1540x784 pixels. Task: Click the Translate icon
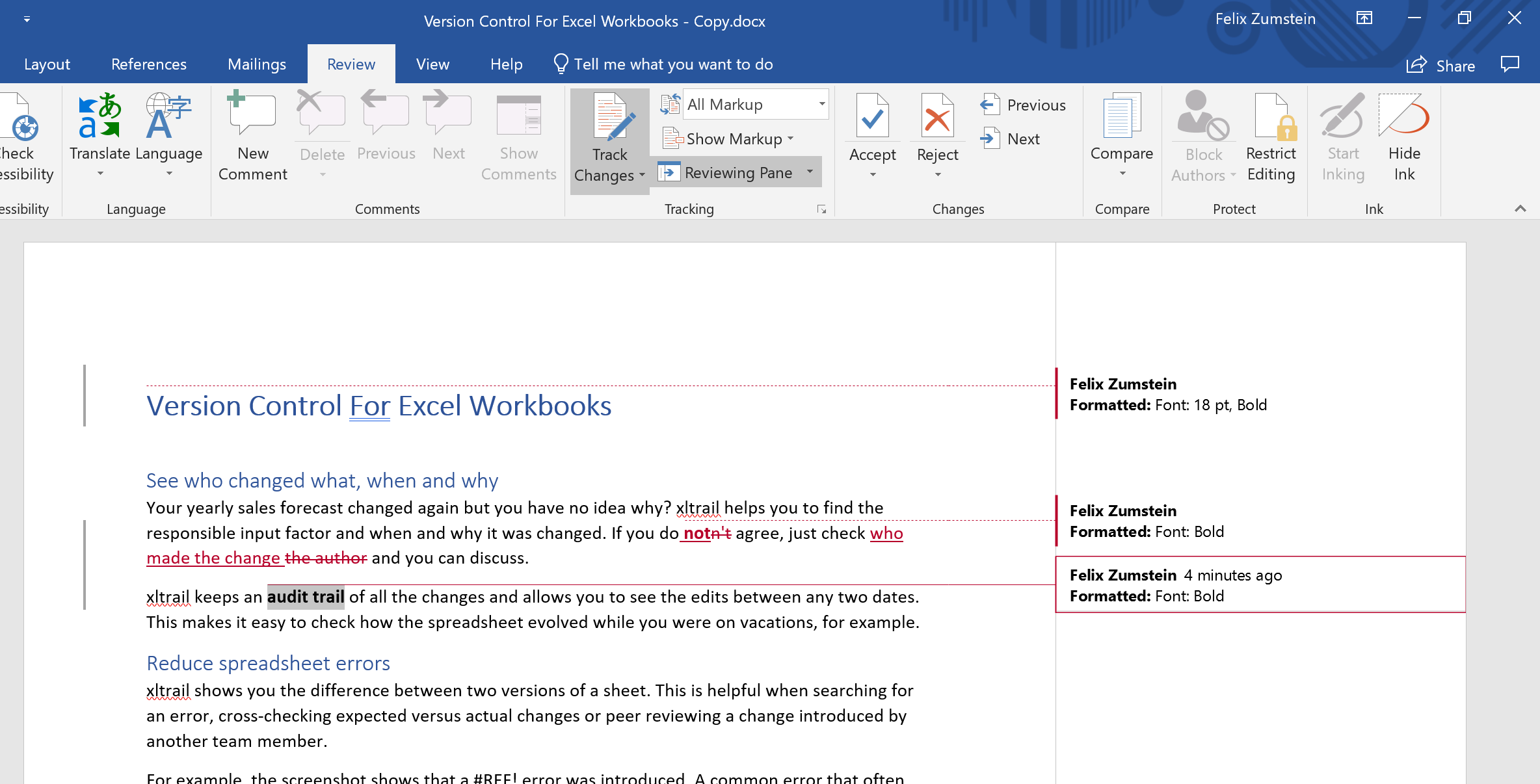click(100, 116)
